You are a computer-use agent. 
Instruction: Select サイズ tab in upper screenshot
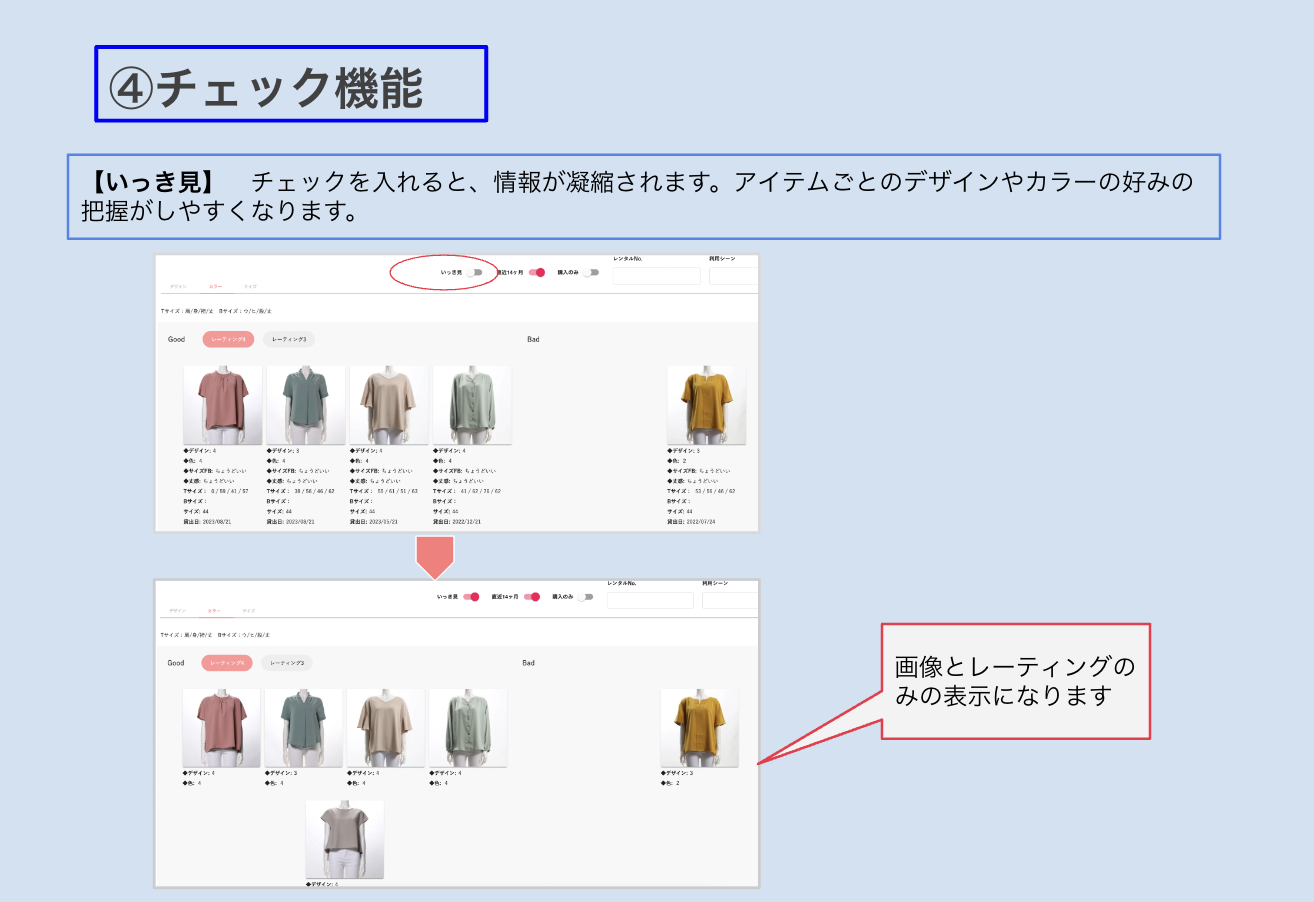click(x=251, y=286)
